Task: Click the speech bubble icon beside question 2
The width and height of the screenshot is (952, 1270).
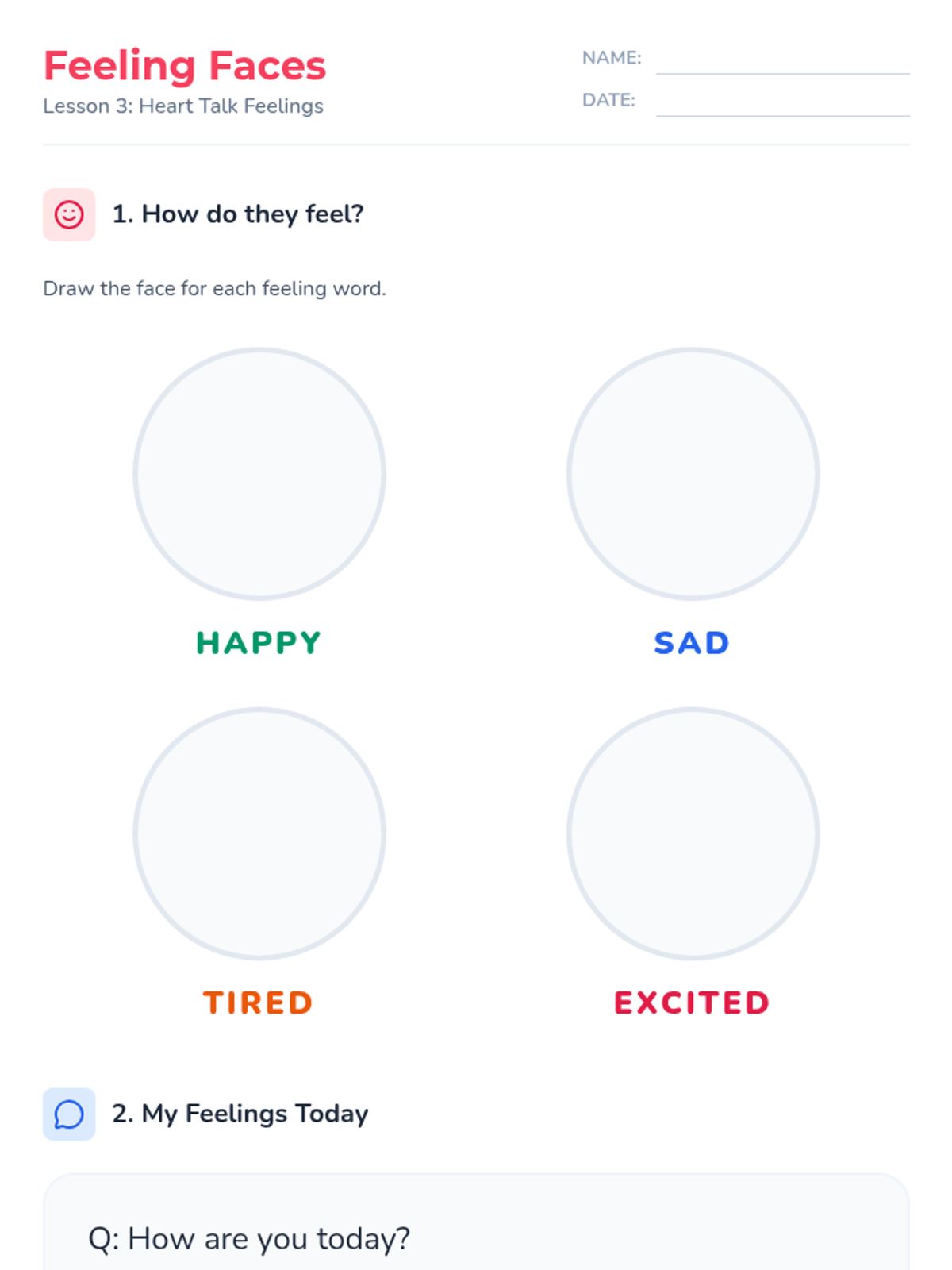Action: (69, 1114)
